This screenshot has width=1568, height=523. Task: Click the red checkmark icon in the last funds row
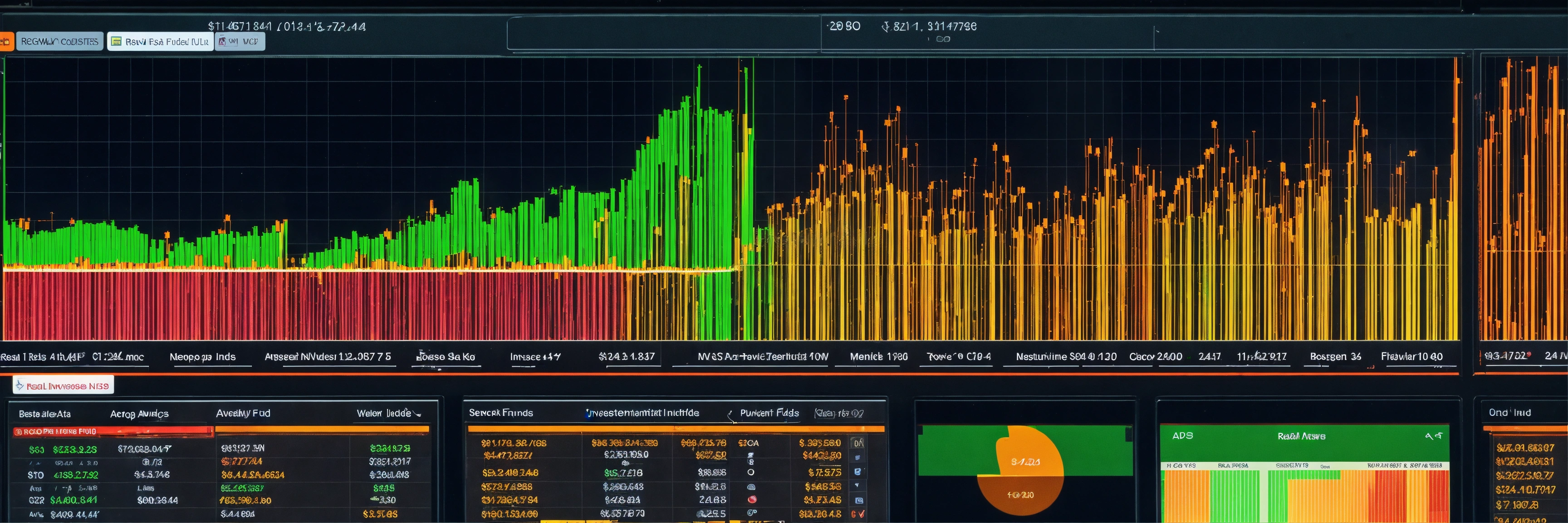(861, 514)
